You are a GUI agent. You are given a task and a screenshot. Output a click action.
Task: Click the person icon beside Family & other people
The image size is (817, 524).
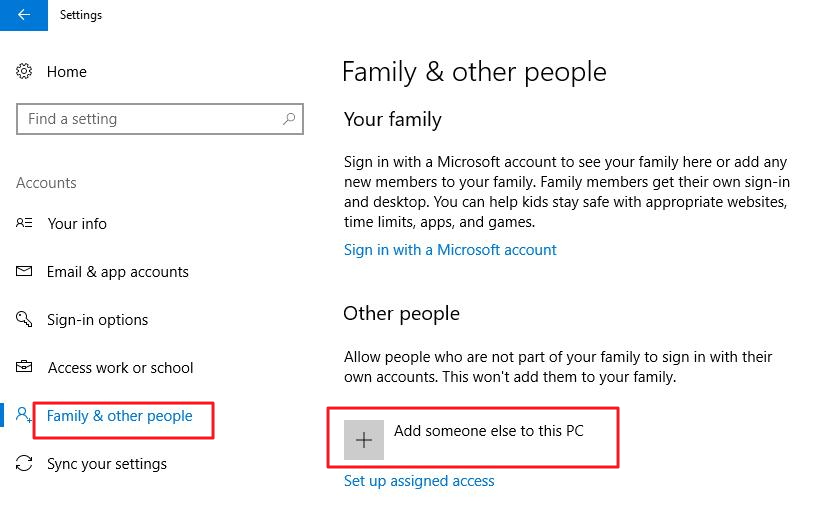point(24,415)
